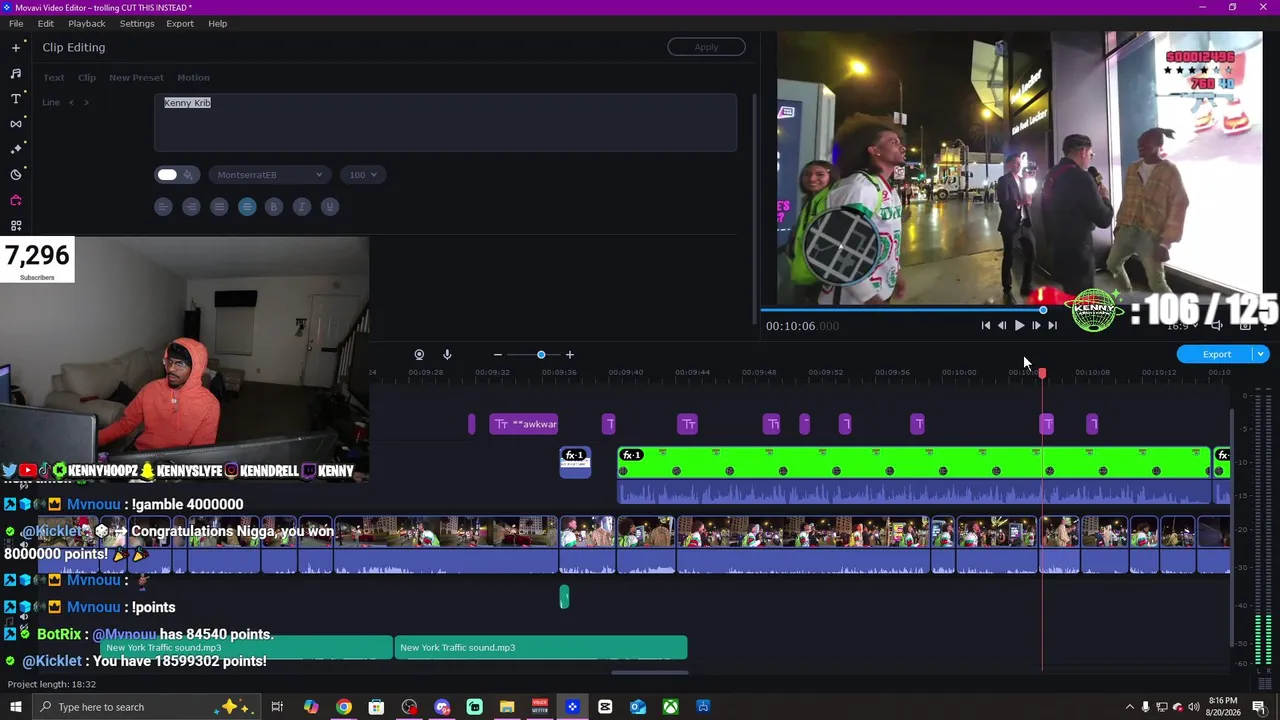Open the pink effects store icon
The image size is (1280, 720).
tap(16, 200)
